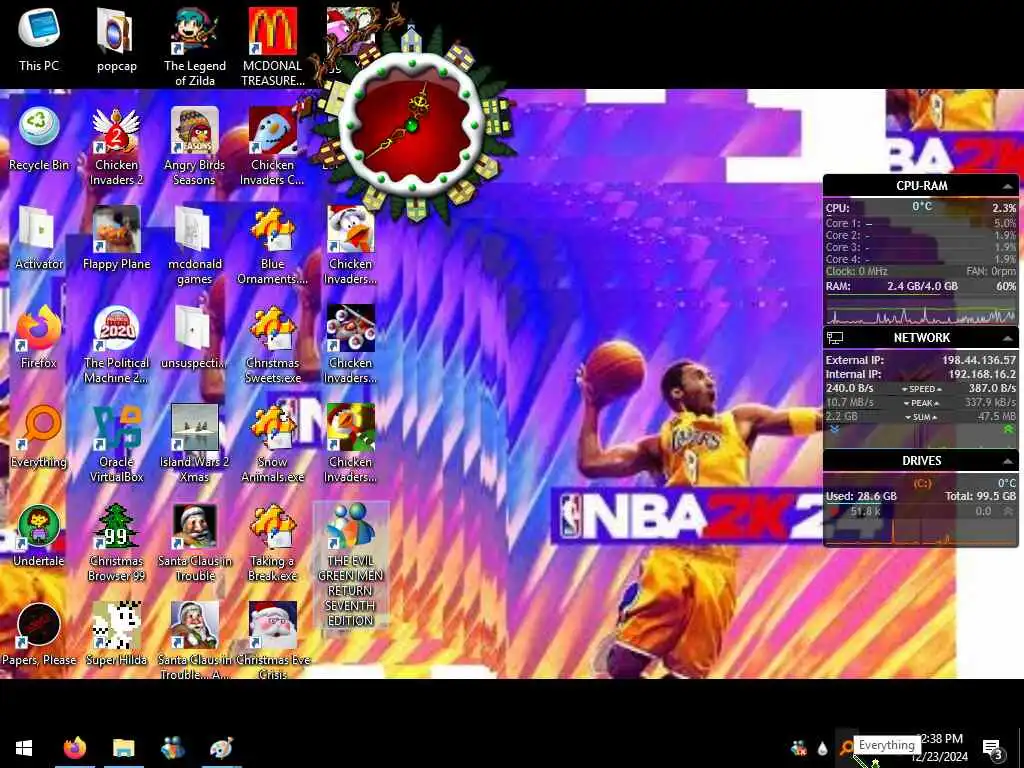Open the This PC desktop icon

39,39
